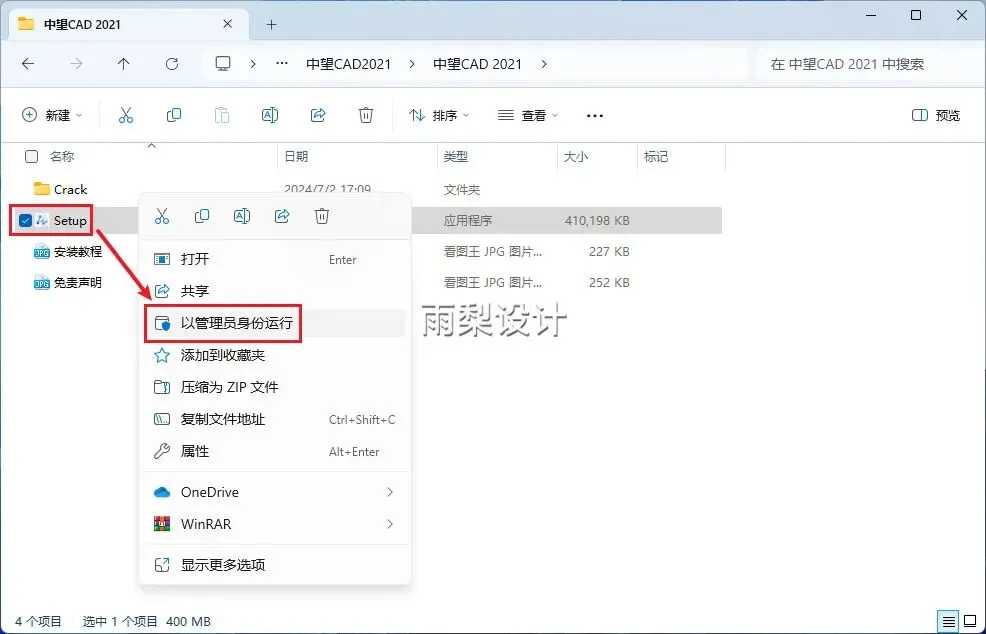Toggle the 预览 preview pane
986x634 pixels.
pyautogui.click(x=936, y=115)
